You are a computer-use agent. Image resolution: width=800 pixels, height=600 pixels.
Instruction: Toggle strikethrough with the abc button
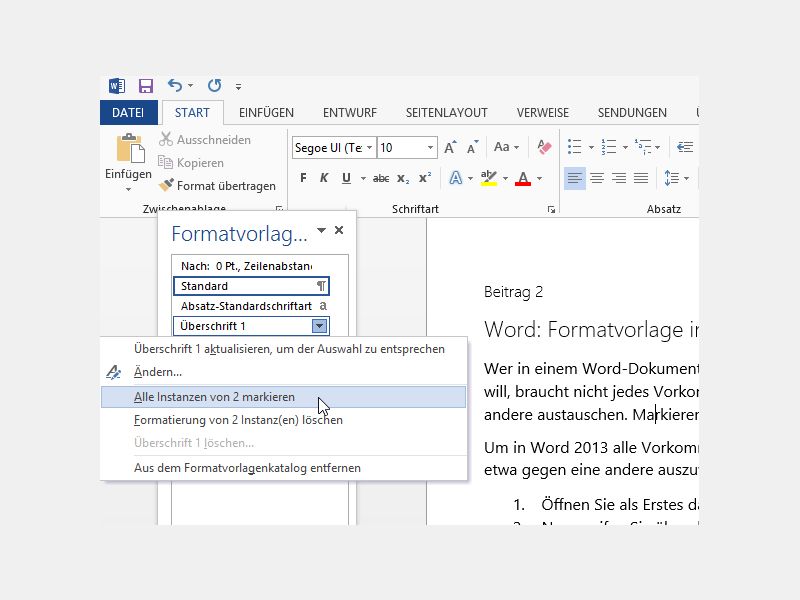pyautogui.click(x=381, y=178)
